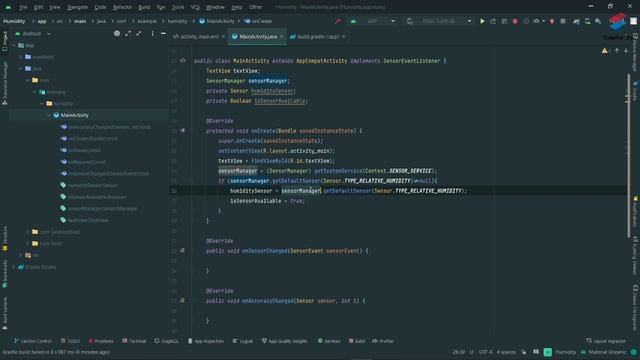Open the Tools menu
The height and width of the screenshot is (360, 640).
[x=178, y=7]
